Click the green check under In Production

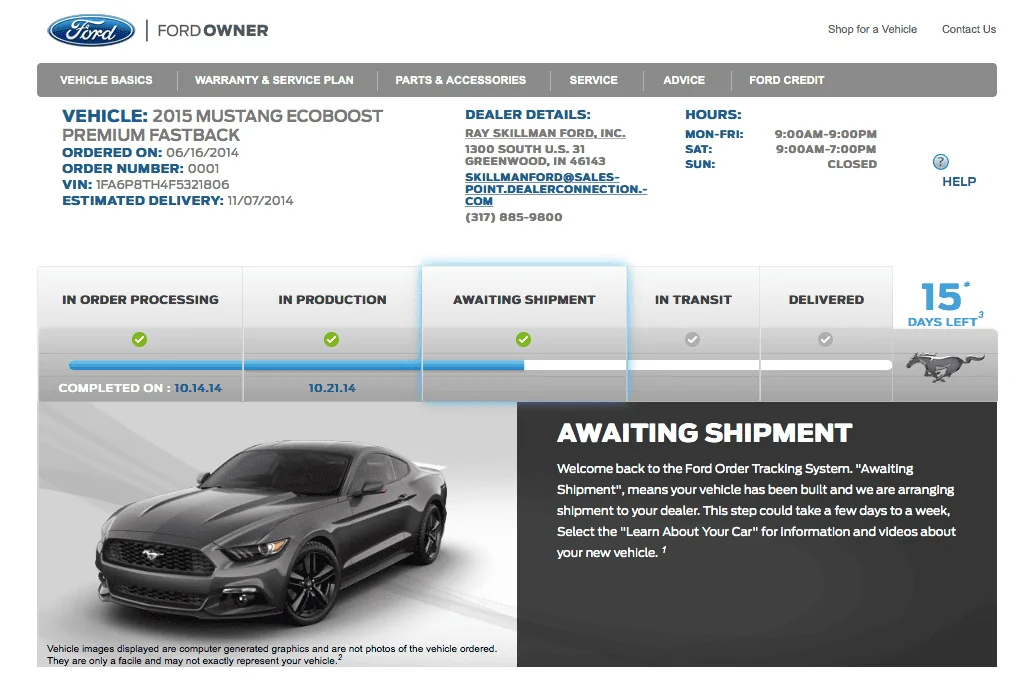point(331,339)
